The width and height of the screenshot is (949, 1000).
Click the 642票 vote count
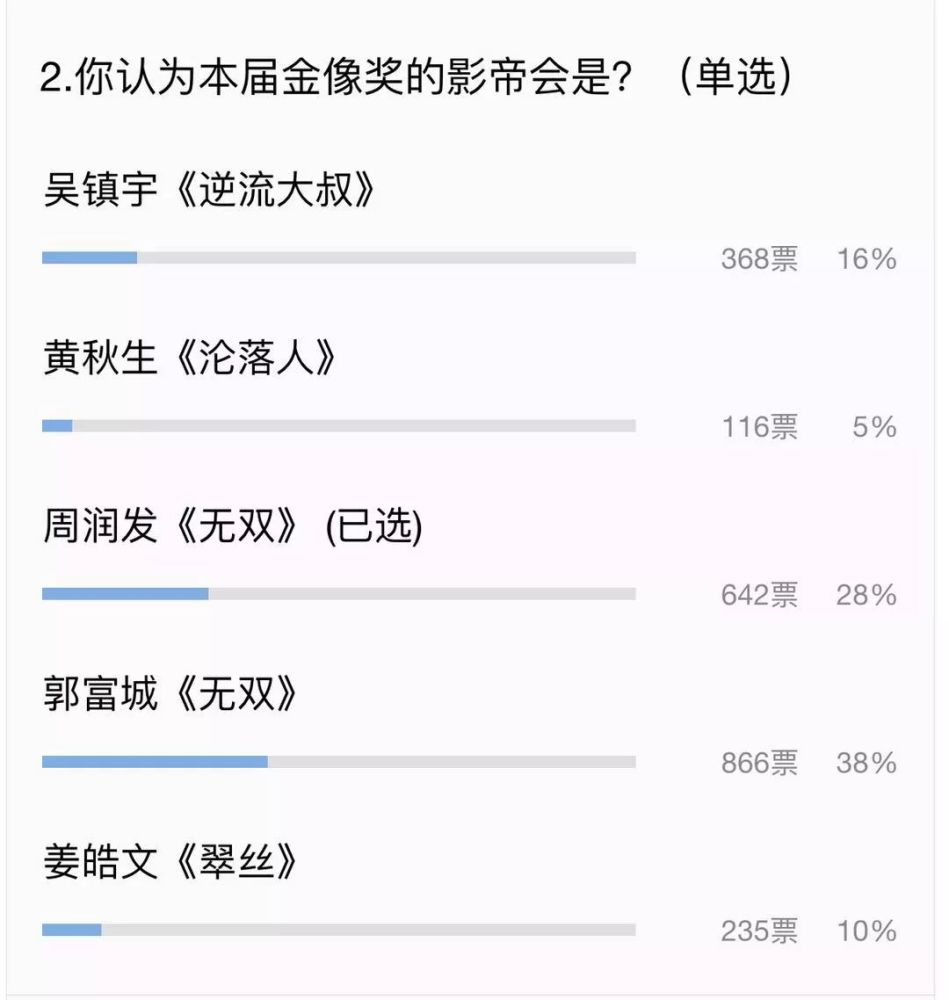click(x=759, y=595)
